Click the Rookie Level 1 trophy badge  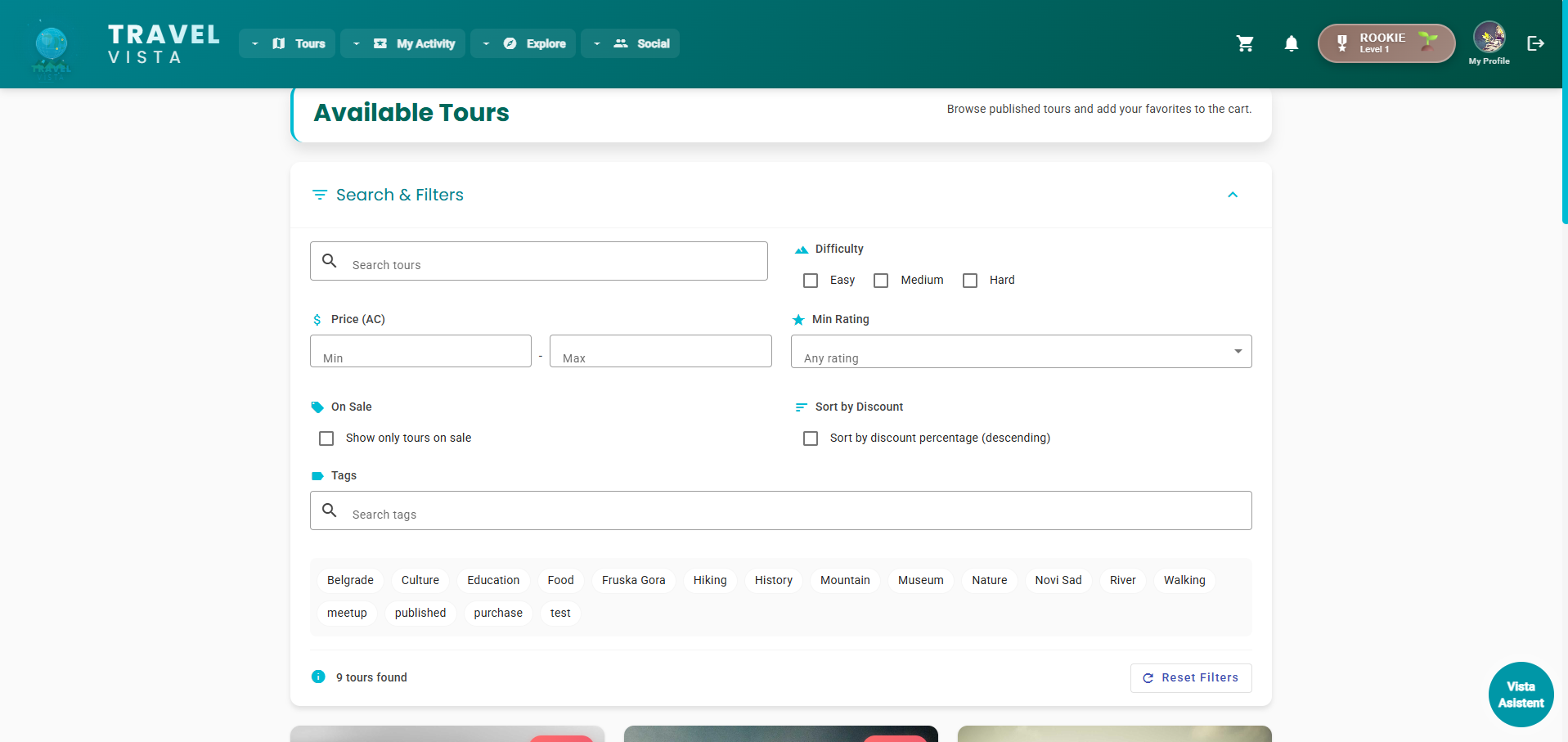(1386, 43)
